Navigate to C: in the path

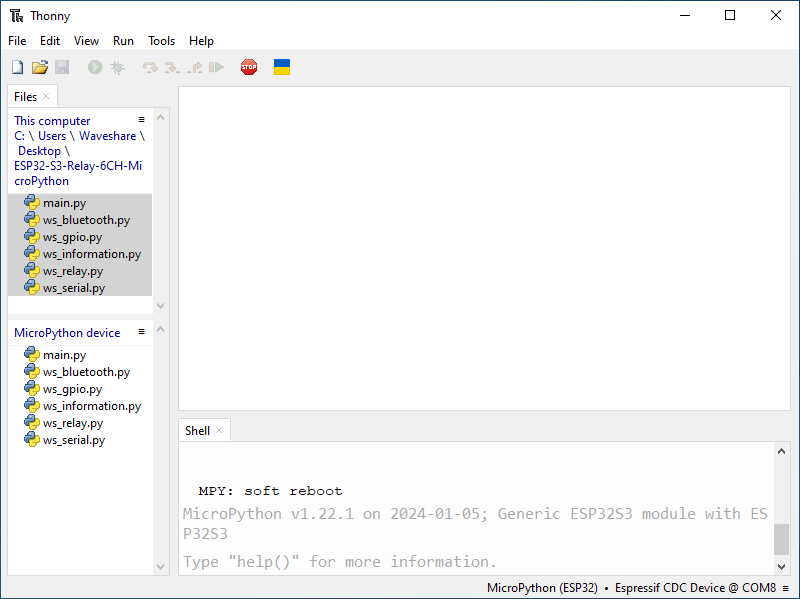pos(19,136)
